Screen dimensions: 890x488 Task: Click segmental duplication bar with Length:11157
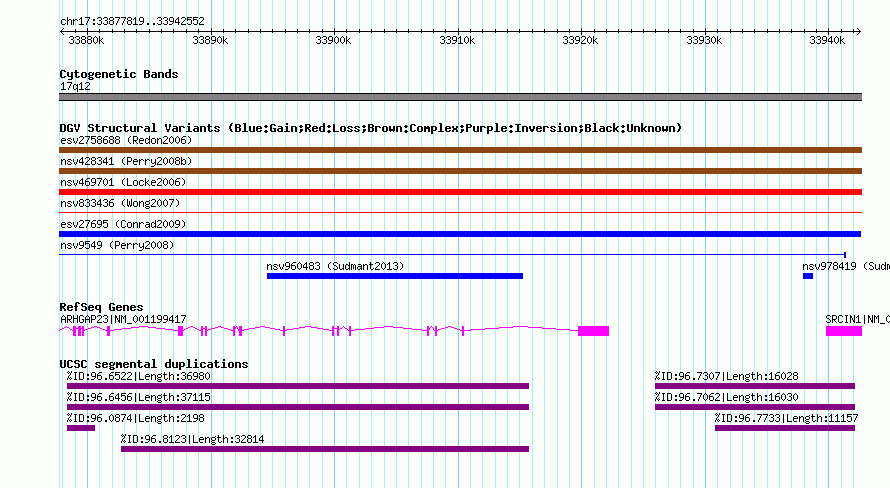tap(785, 428)
